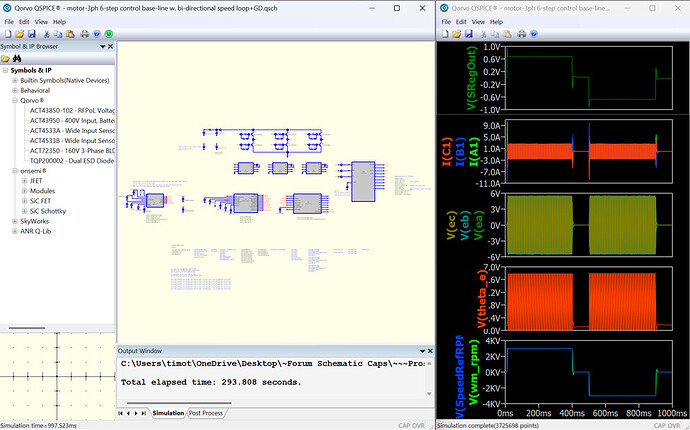690x430 pixels.
Task: Close the Output Window panel
Action: tap(430, 351)
